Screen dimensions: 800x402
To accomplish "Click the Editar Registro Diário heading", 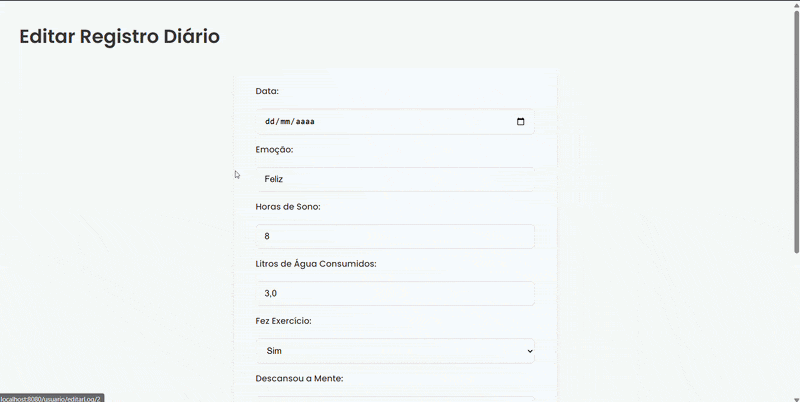I will 119,37.
